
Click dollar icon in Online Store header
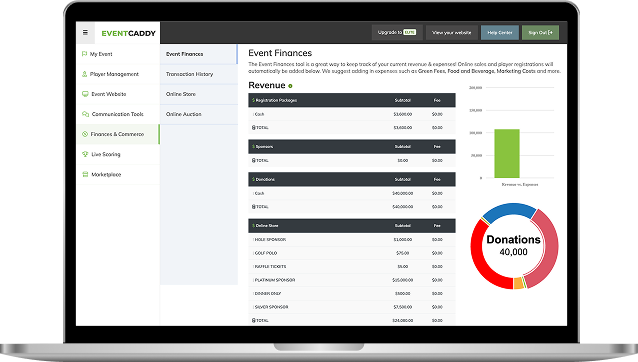(x=253, y=225)
